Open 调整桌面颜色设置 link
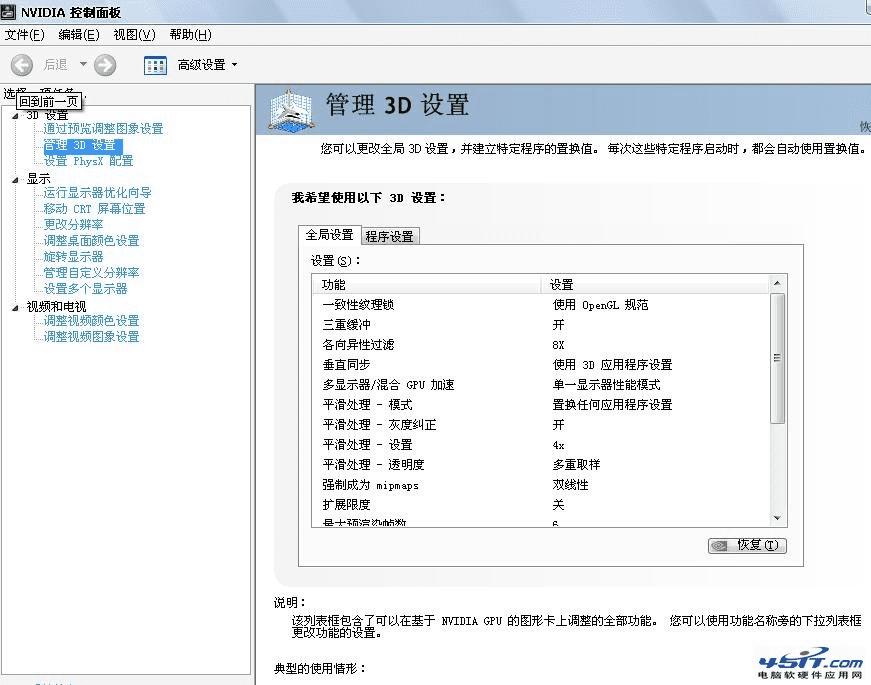 tap(91, 241)
